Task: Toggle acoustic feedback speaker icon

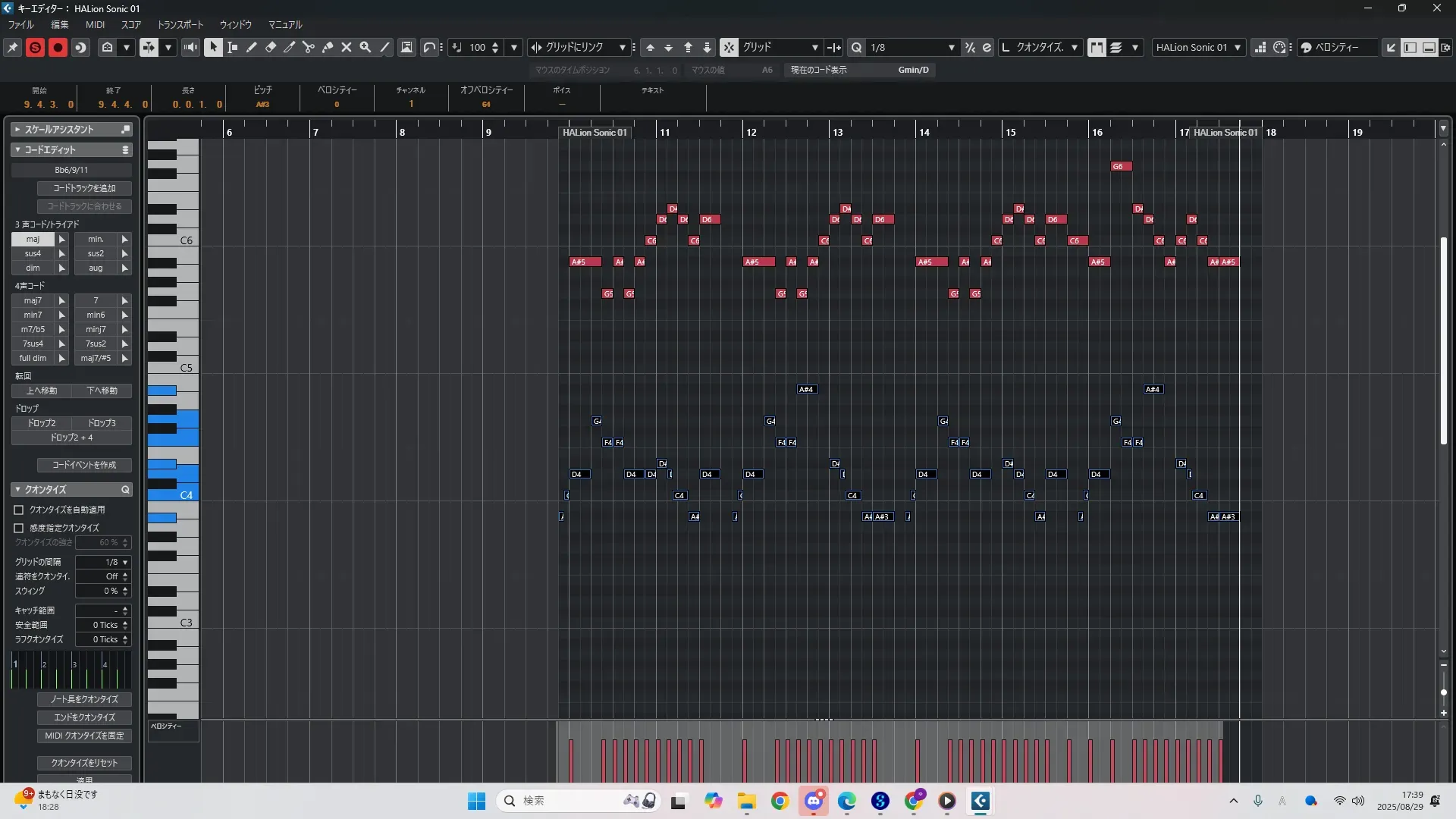Action: tap(190, 47)
